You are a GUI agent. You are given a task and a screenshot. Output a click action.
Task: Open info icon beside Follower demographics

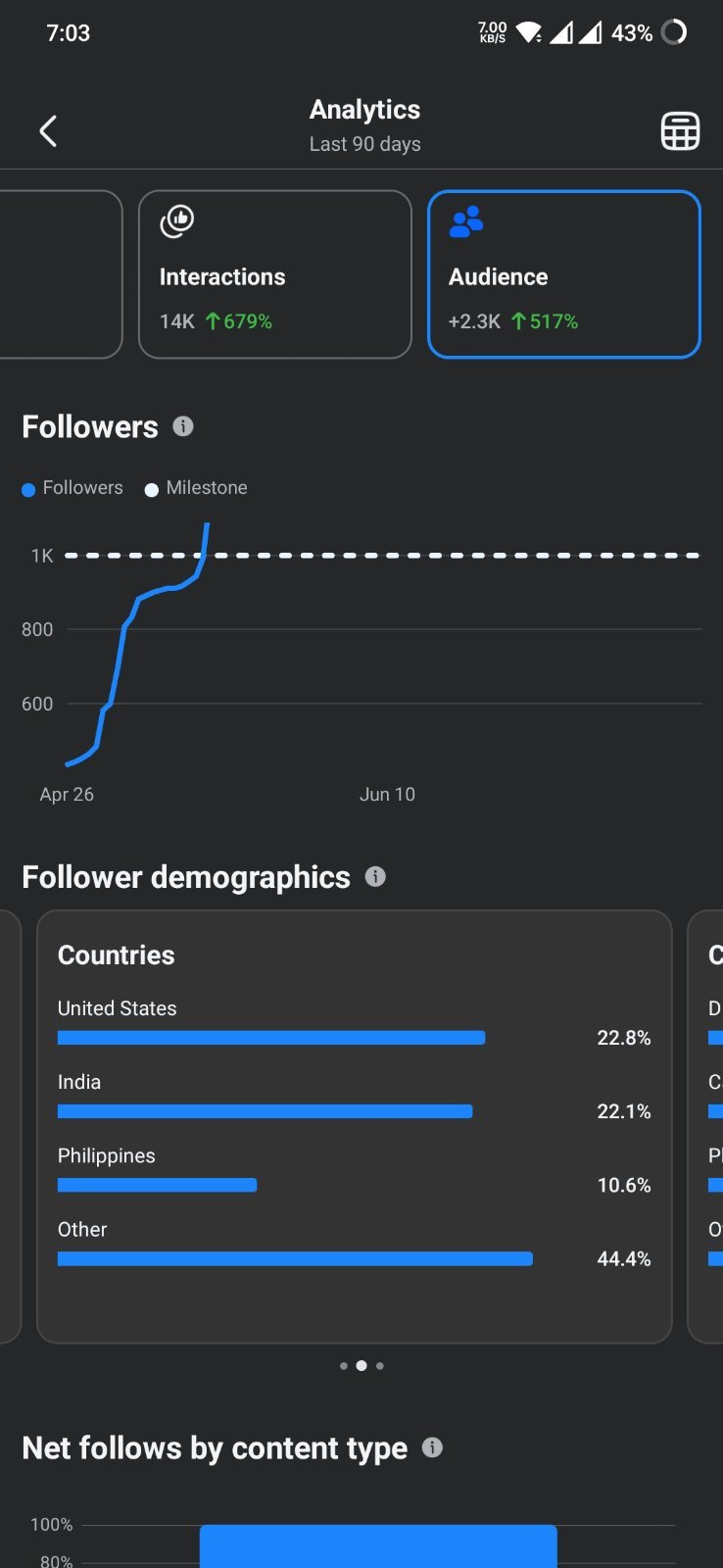tap(375, 876)
